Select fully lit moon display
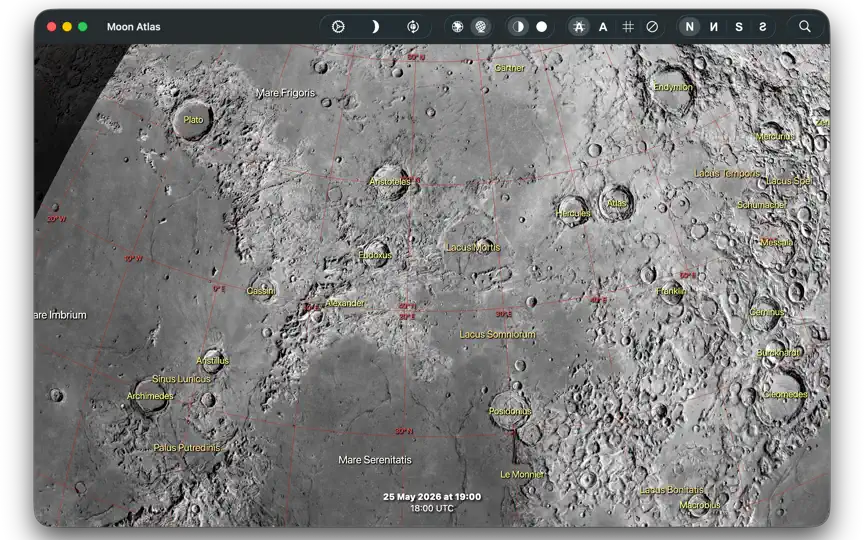 [x=542, y=26]
